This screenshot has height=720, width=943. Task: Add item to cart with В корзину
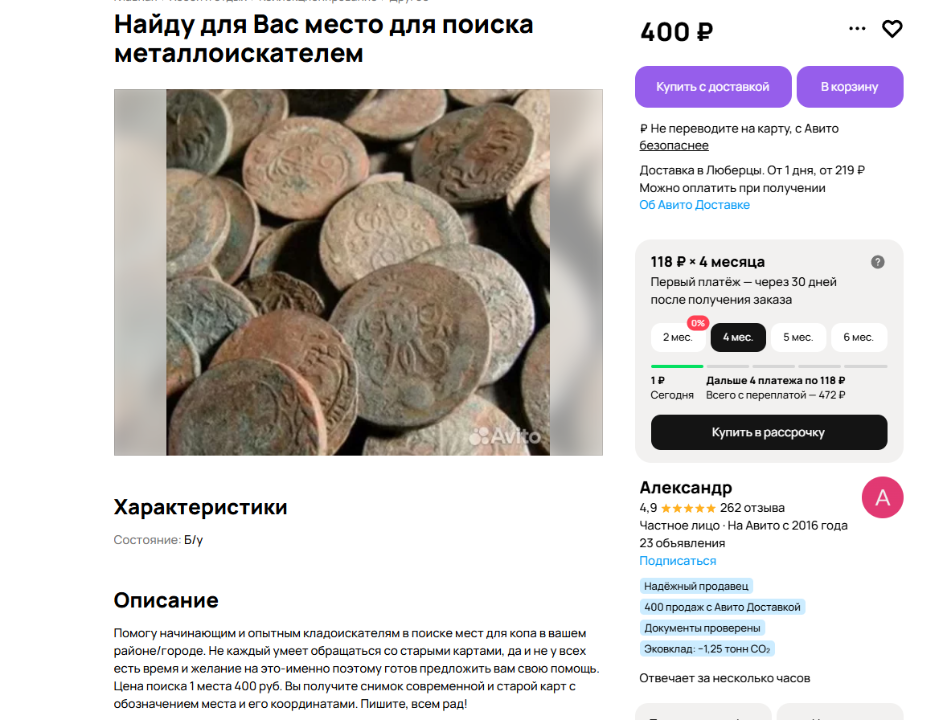[x=850, y=87]
